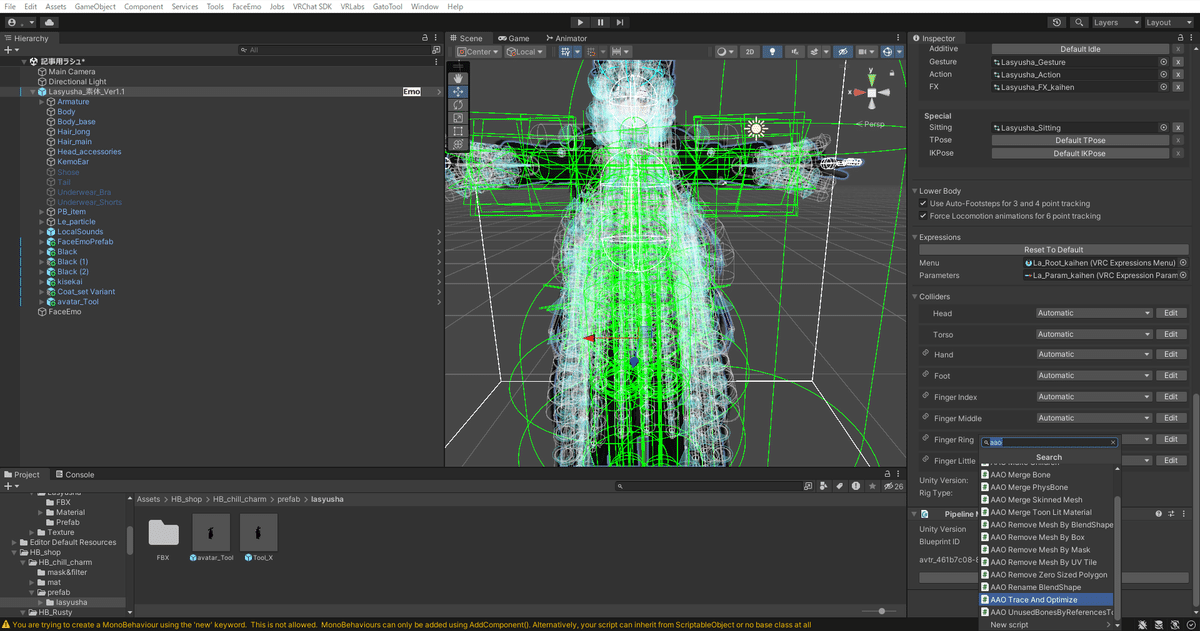Viewport: 1200px width, 631px height.
Task: Open the Layers dropdown
Action: [1115, 22]
